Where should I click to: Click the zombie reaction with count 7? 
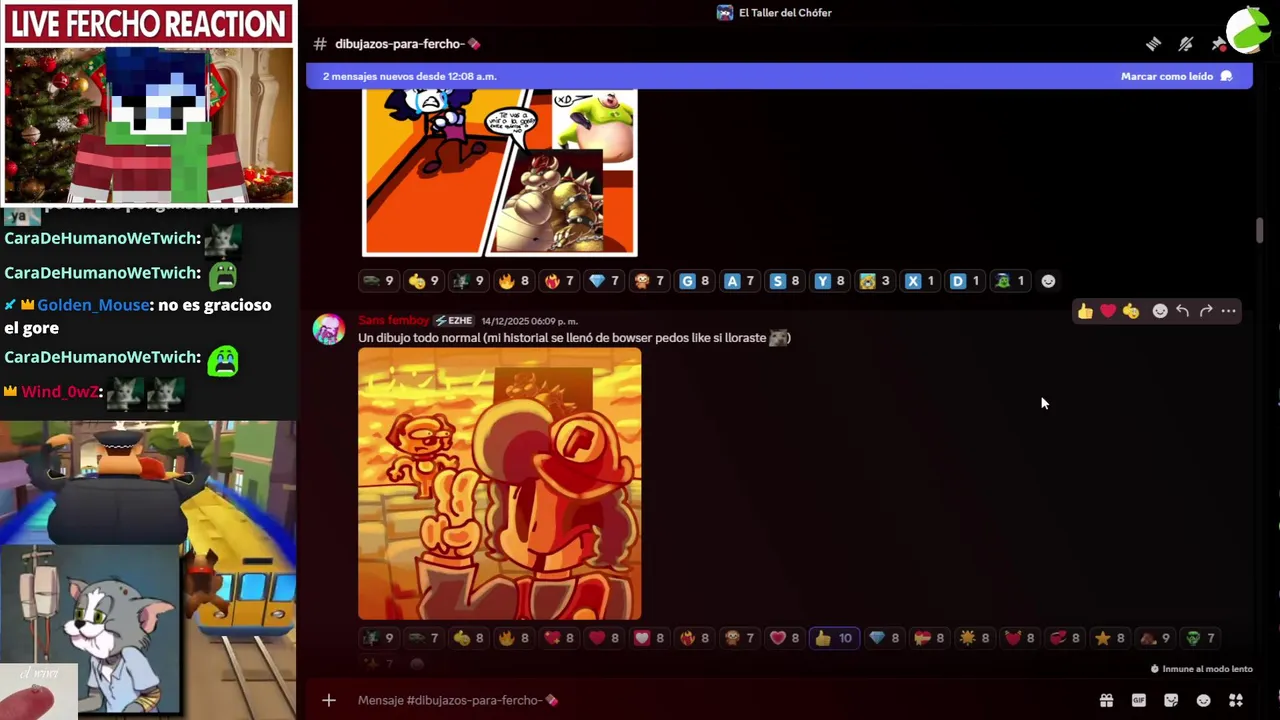1199,638
